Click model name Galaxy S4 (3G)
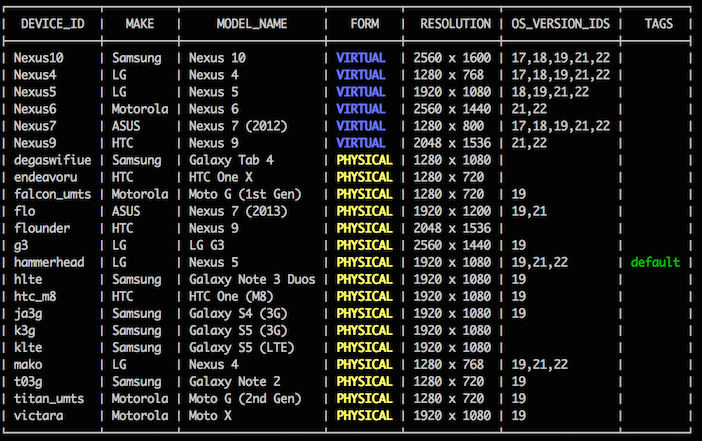The width and height of the screenshot is (702, 441). pos(238,313)
